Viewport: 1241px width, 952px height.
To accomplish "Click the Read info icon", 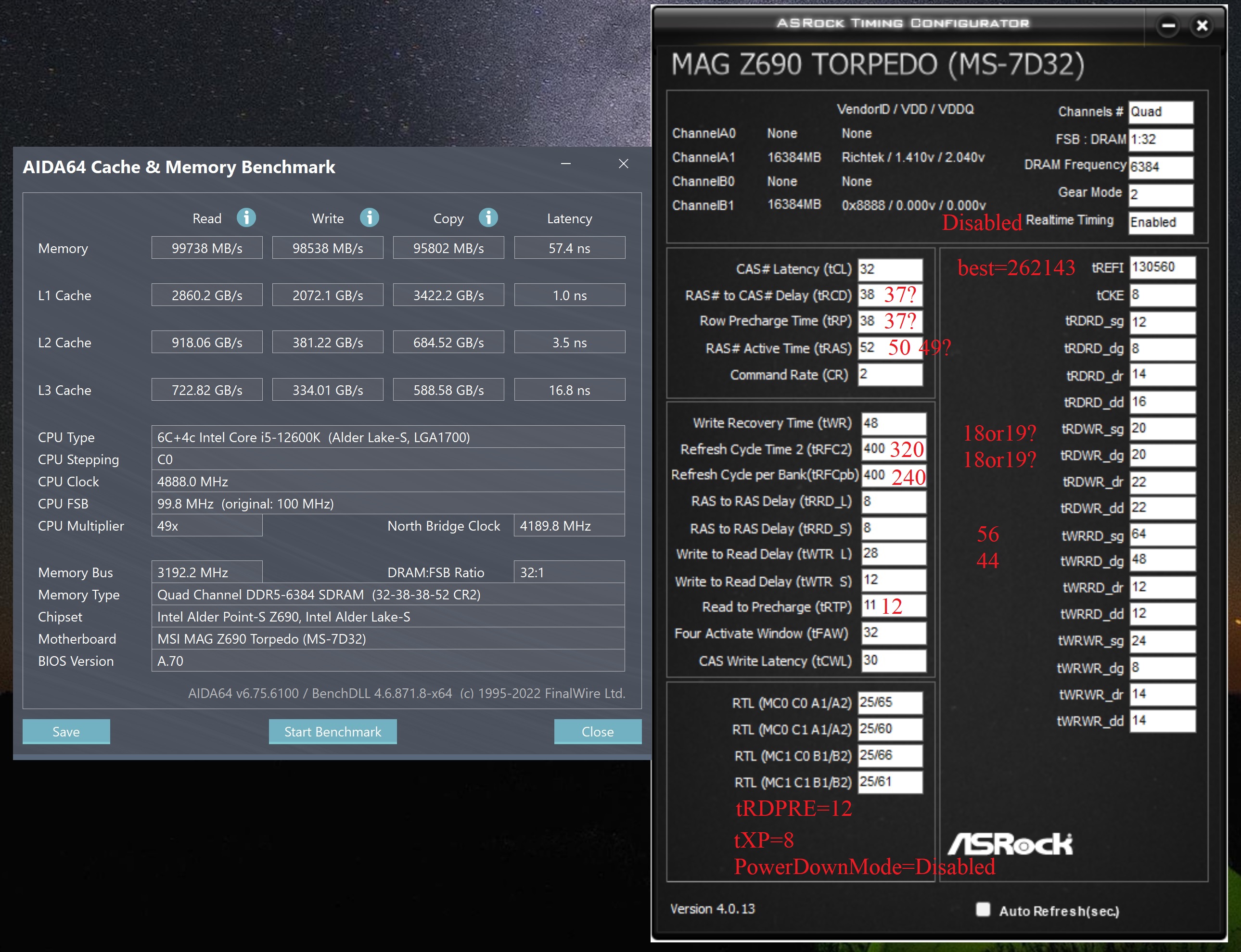I will (x=246, y=217).
